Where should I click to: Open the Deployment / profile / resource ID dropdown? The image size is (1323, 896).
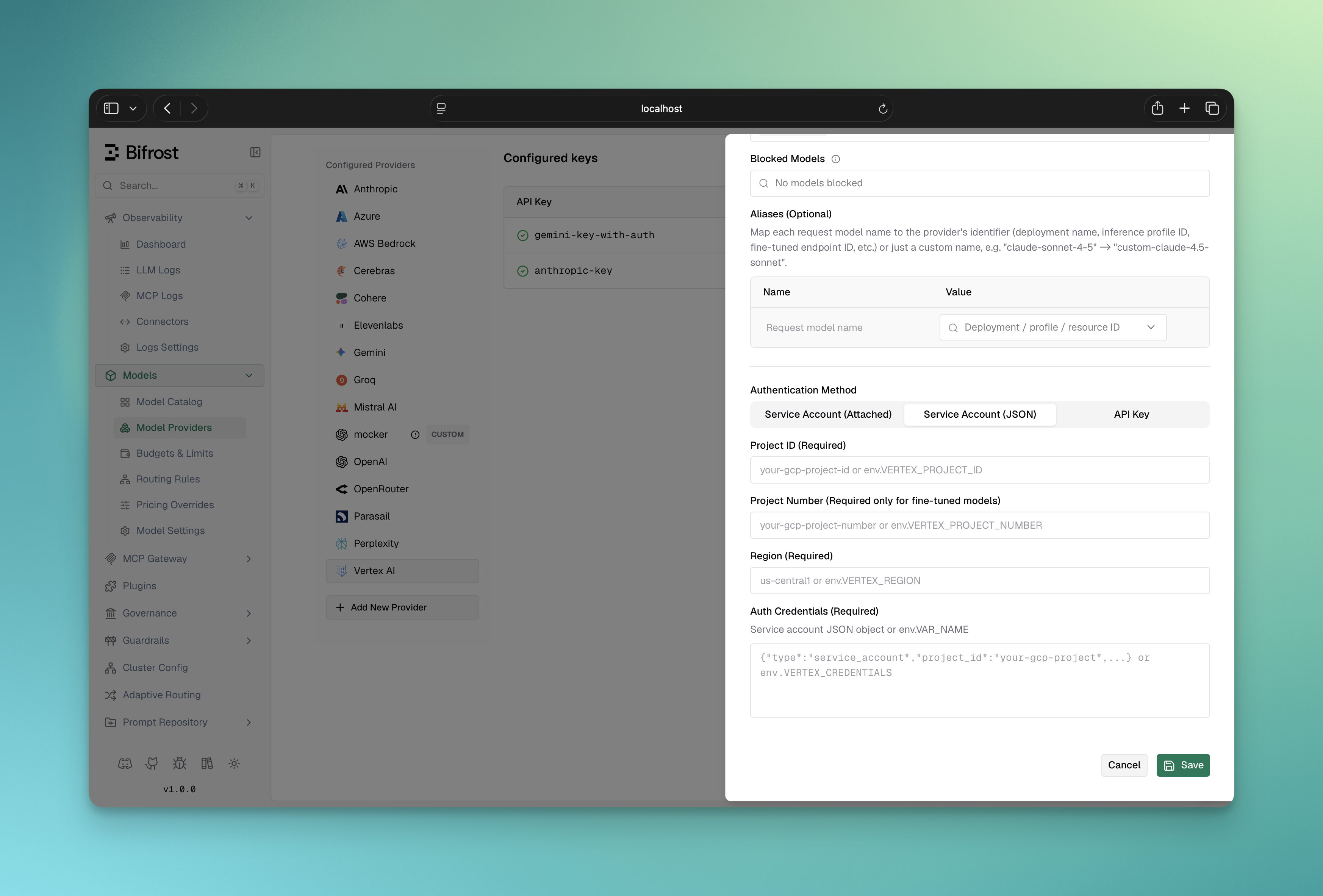point(1052,328)
